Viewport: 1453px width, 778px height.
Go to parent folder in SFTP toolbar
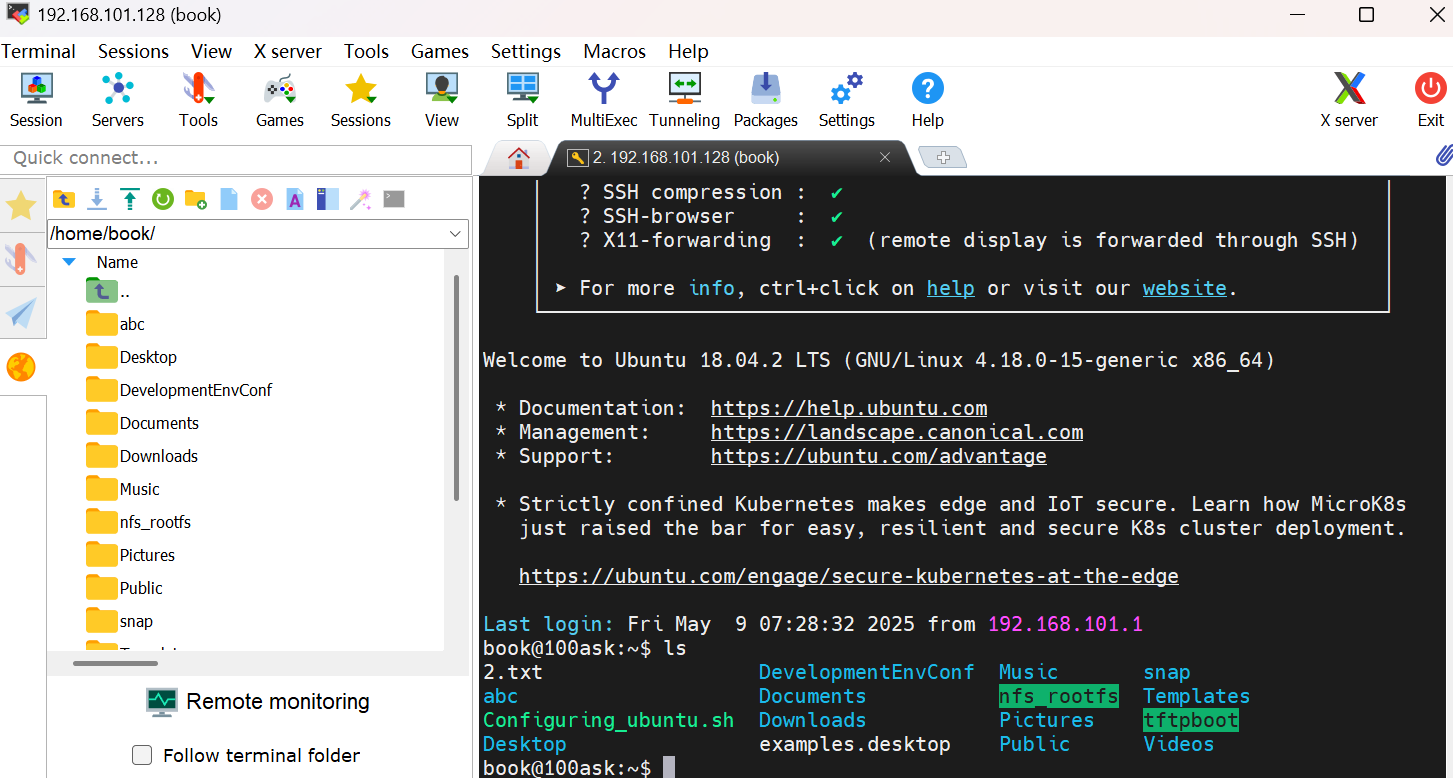pos(64,199)
